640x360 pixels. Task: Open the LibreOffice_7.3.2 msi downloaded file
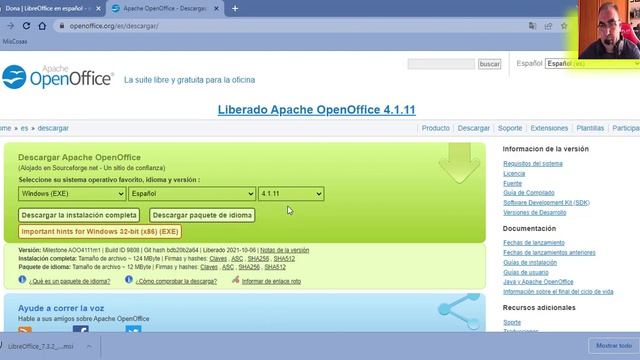pos(40,346)
